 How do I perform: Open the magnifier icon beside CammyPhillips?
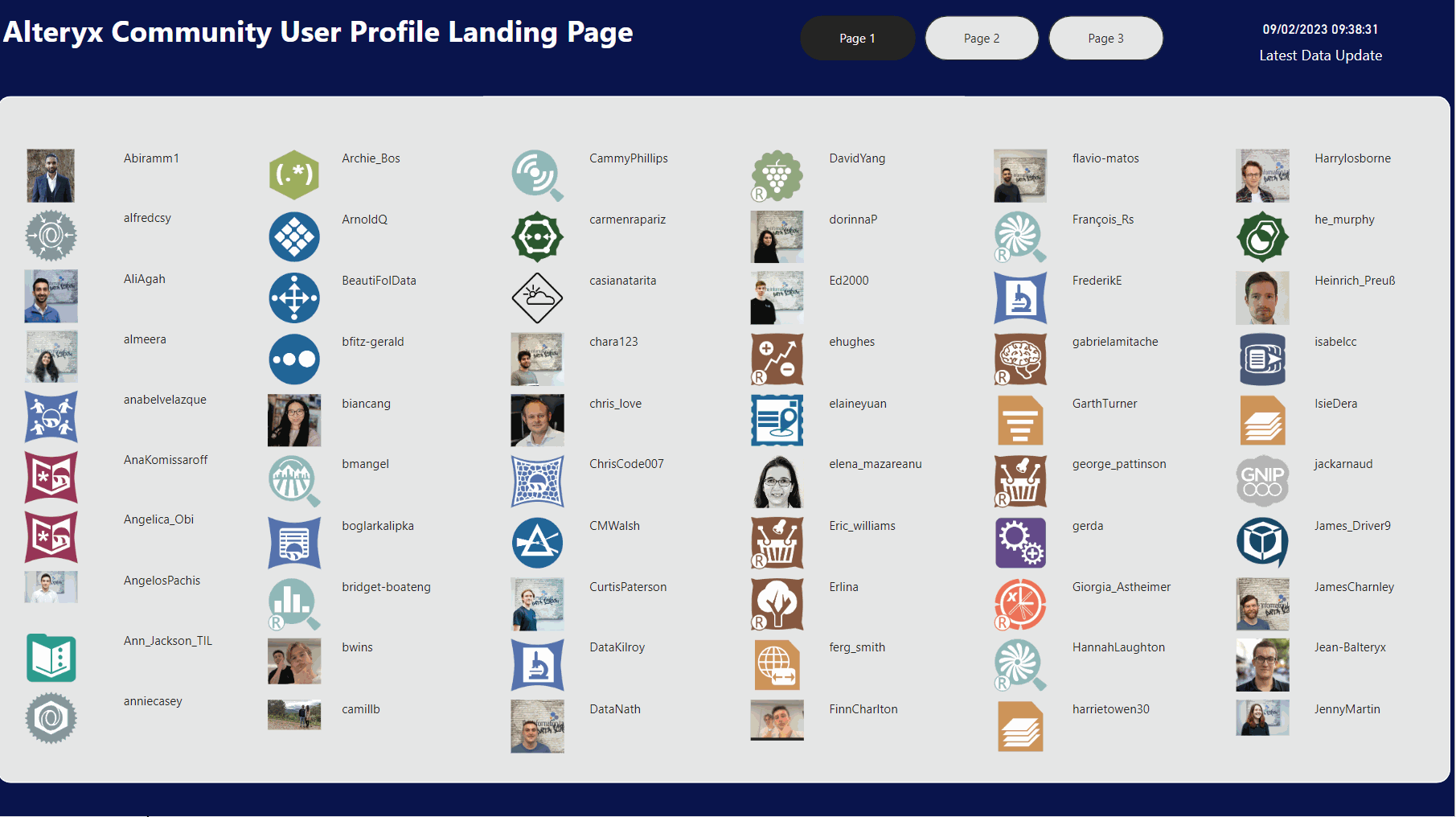[537, 175]
